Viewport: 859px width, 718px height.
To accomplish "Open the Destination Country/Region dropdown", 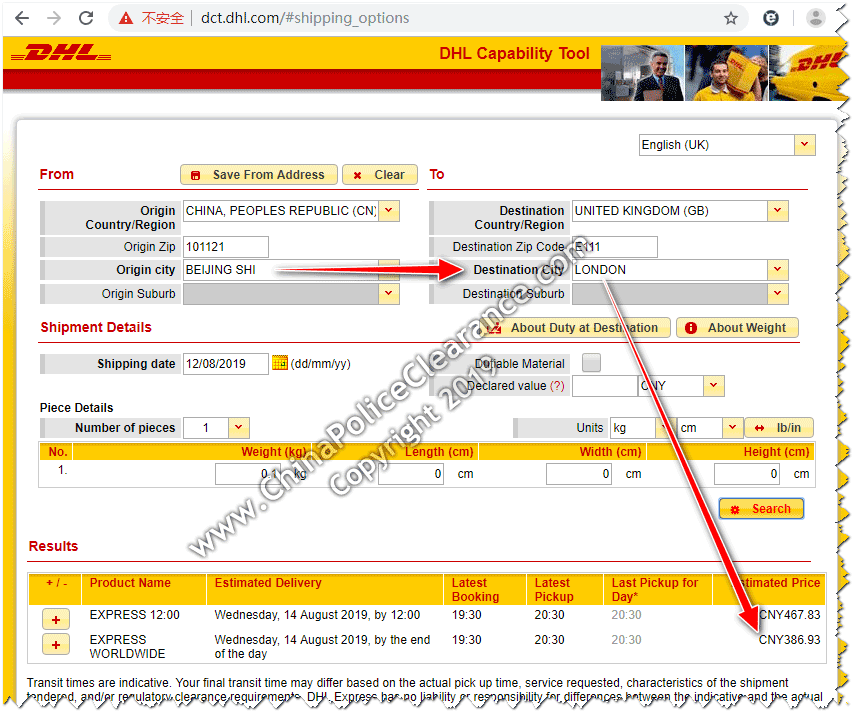I will pos(777,211).
